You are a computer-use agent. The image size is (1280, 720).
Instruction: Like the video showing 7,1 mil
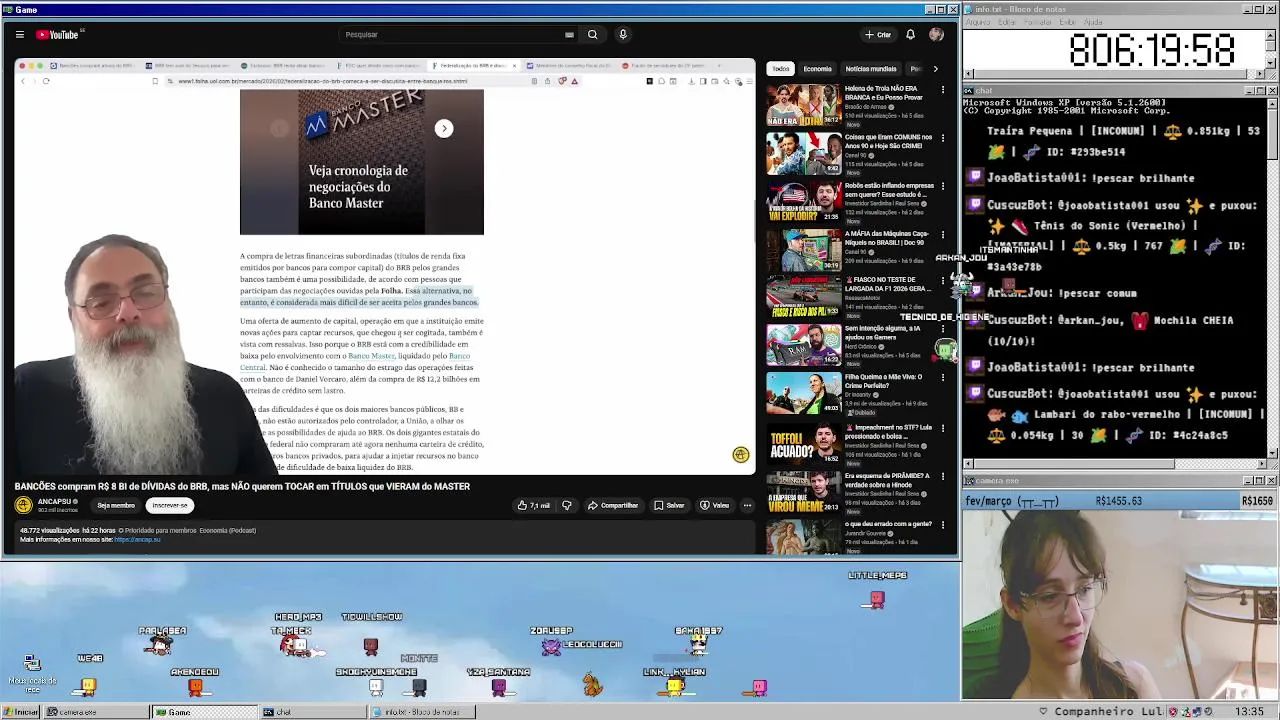coord(534,505)
